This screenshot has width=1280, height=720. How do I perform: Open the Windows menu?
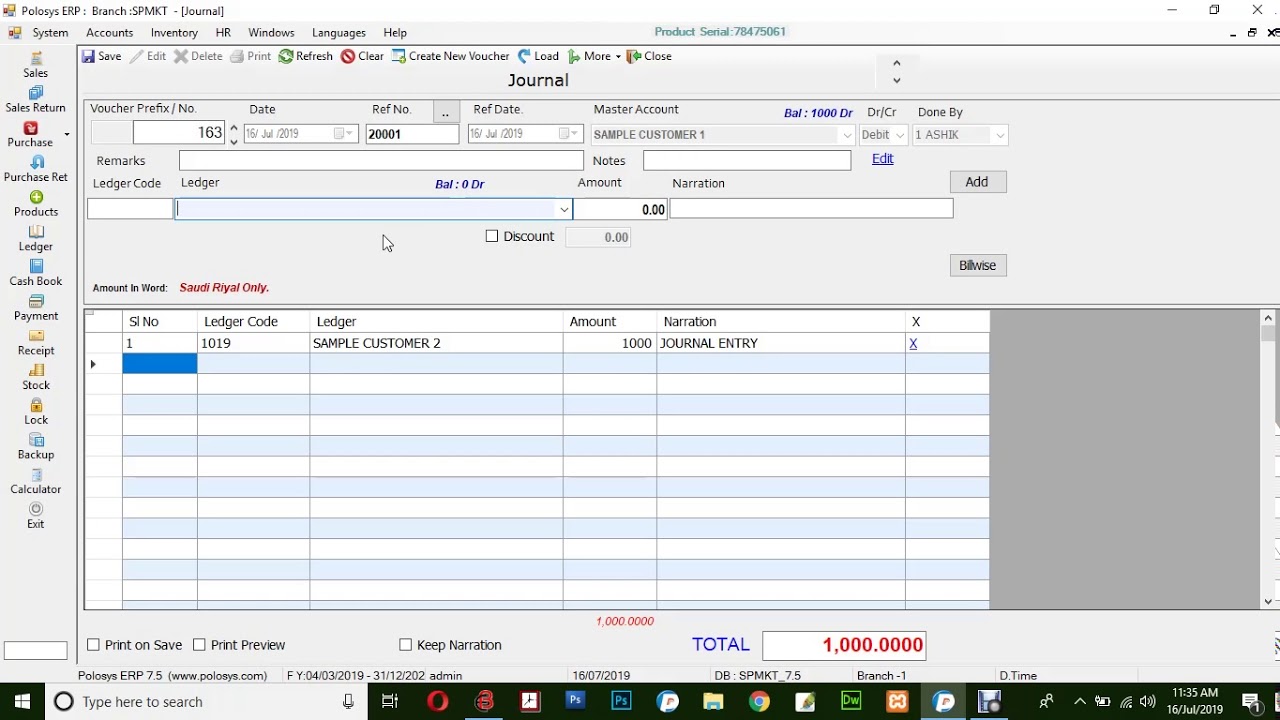(x=271, y=33)
